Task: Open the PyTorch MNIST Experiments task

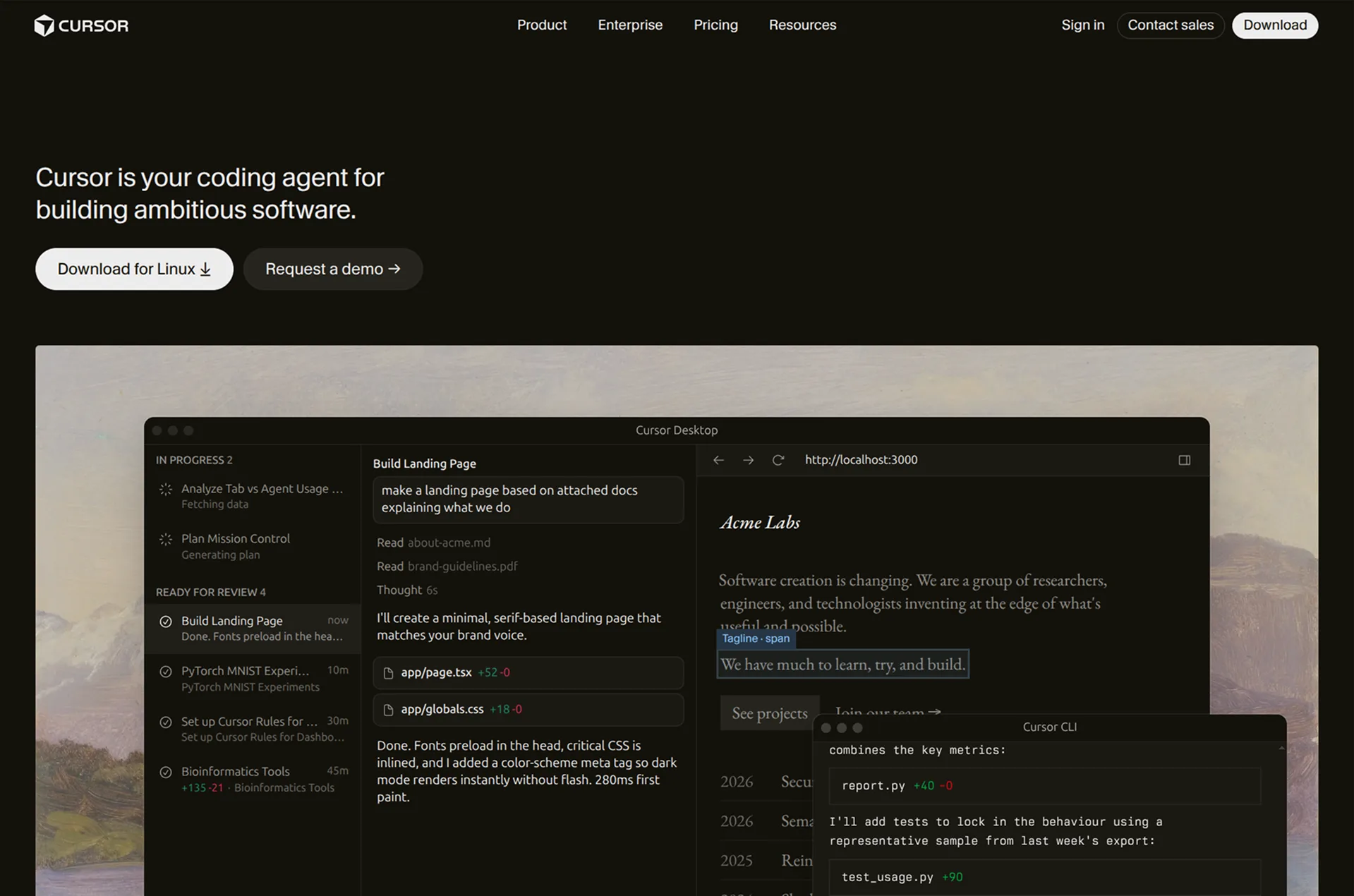Action: [x=253, y=678]
